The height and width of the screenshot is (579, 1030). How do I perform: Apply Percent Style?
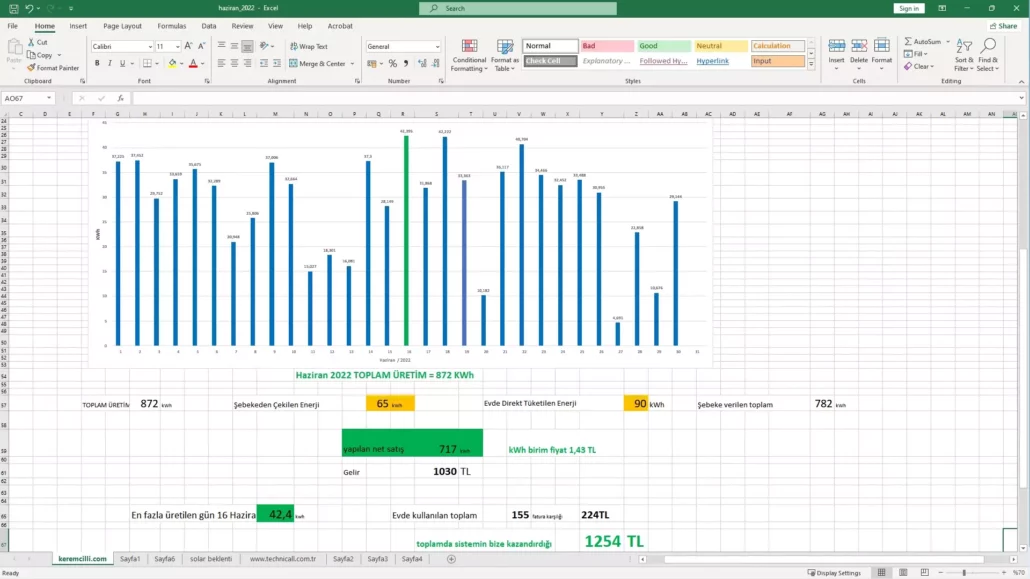point(393,64)
